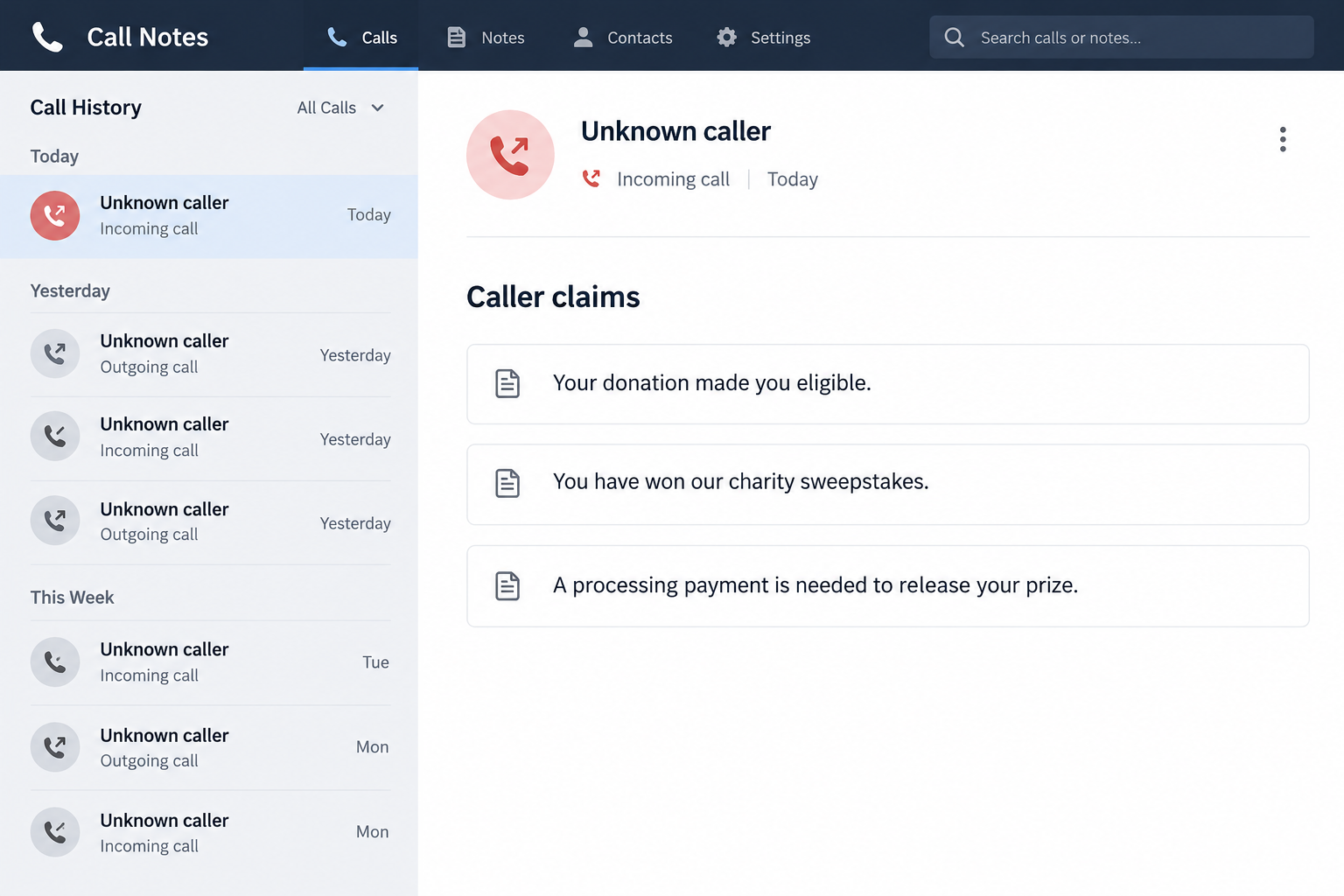
Task: Click the chevron next to All Calls
Action: (x=378, y=108)
